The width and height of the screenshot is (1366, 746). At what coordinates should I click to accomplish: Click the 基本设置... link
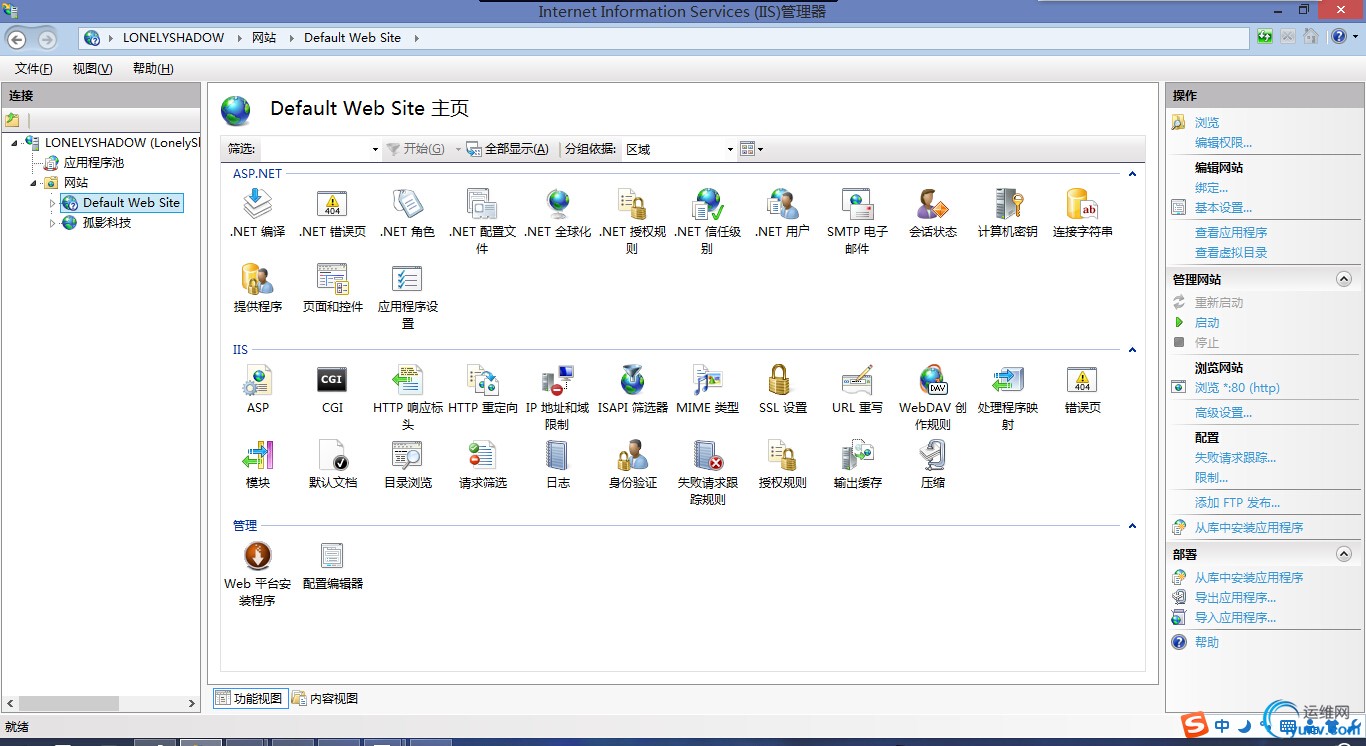[1223, 208]
